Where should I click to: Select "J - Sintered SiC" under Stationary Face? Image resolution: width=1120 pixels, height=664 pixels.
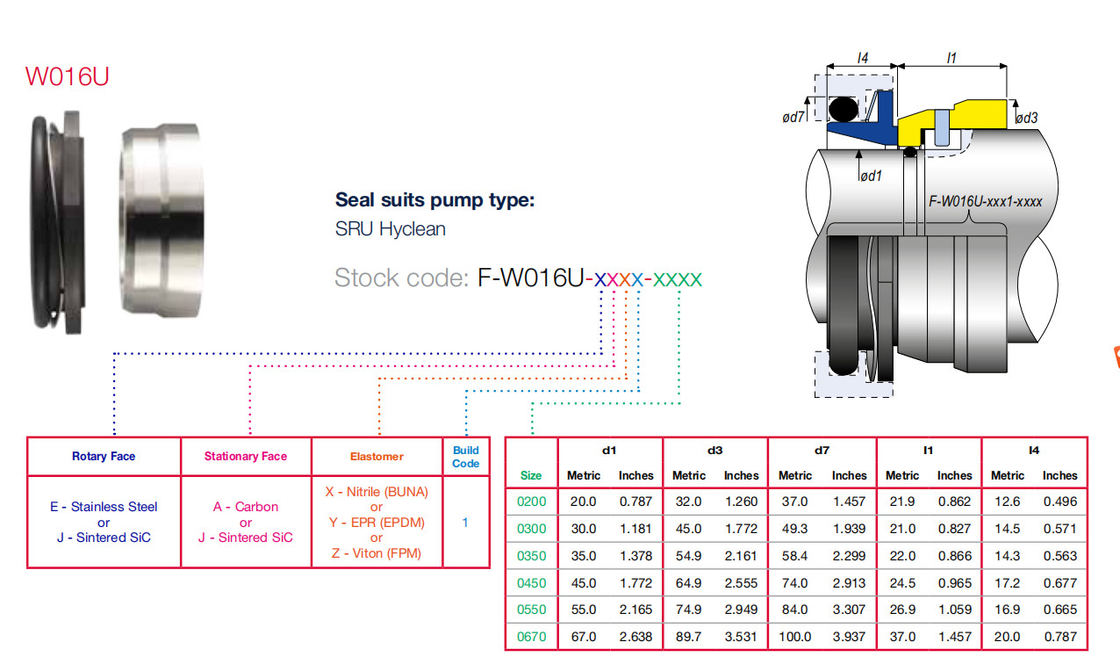(246, 538)
